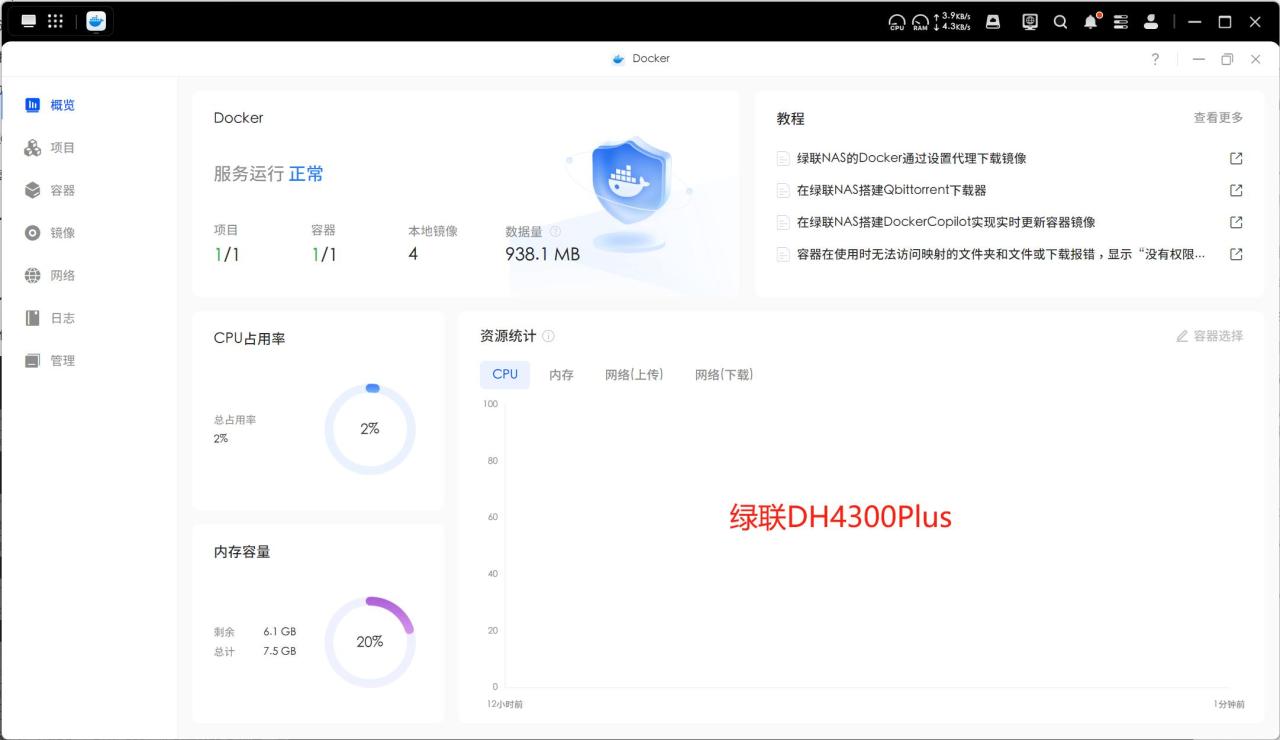This screenshot has width=1280, height=740.
Task: Click external-link icon for Qbittorrent tutorial
Action: click(x=1236, y=190)
